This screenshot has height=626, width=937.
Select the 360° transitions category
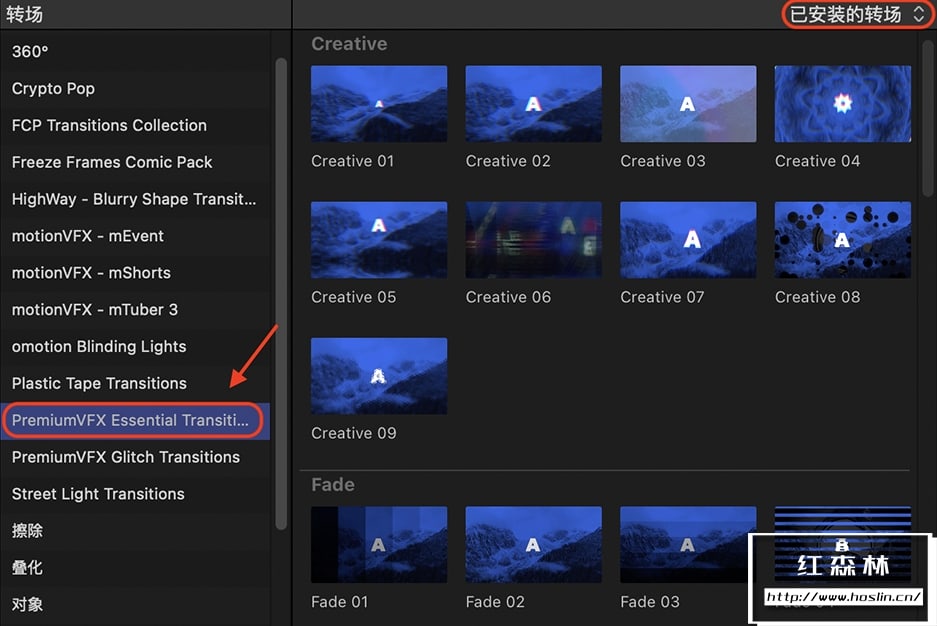tap(135, 51)
